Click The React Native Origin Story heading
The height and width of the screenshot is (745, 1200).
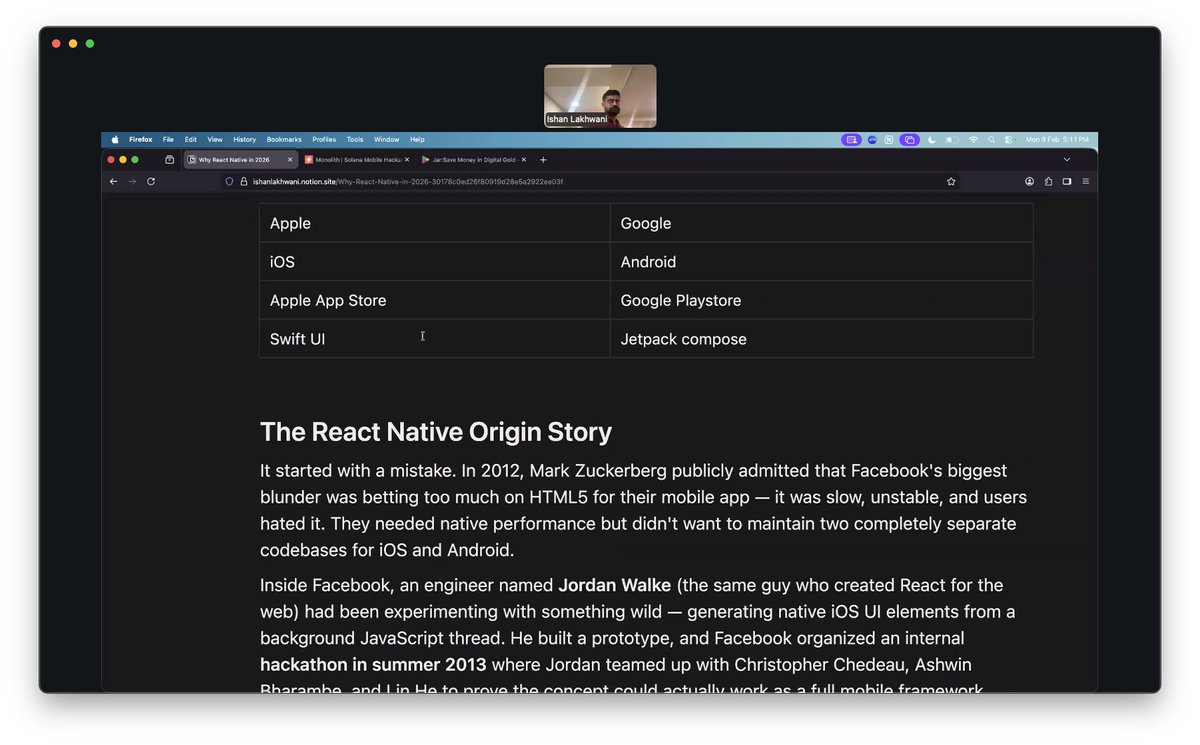click(436, 432)
